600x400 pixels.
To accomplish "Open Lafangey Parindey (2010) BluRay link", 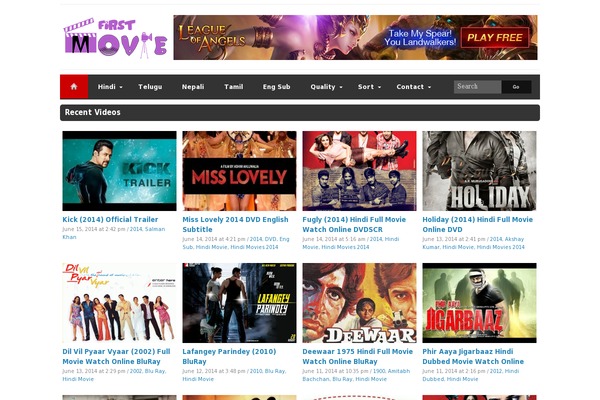I will click(x=229, y=356).
